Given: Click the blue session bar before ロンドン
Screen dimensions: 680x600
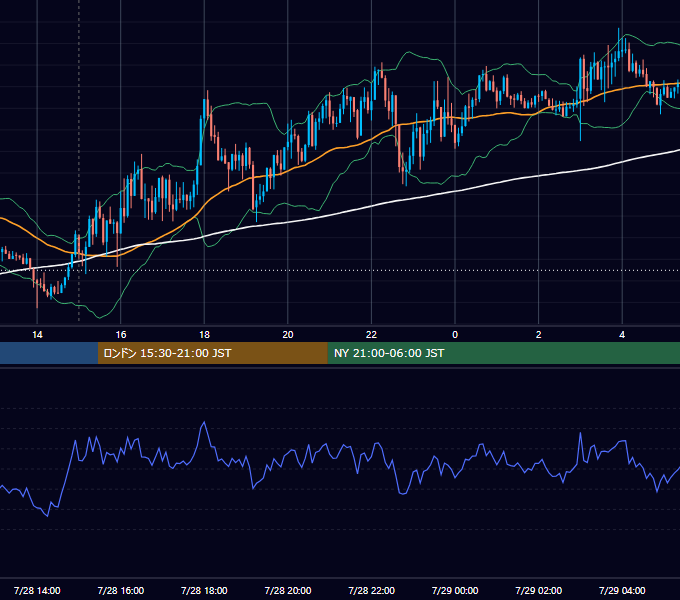Looking at the screenshot, I should coord(49,353).
